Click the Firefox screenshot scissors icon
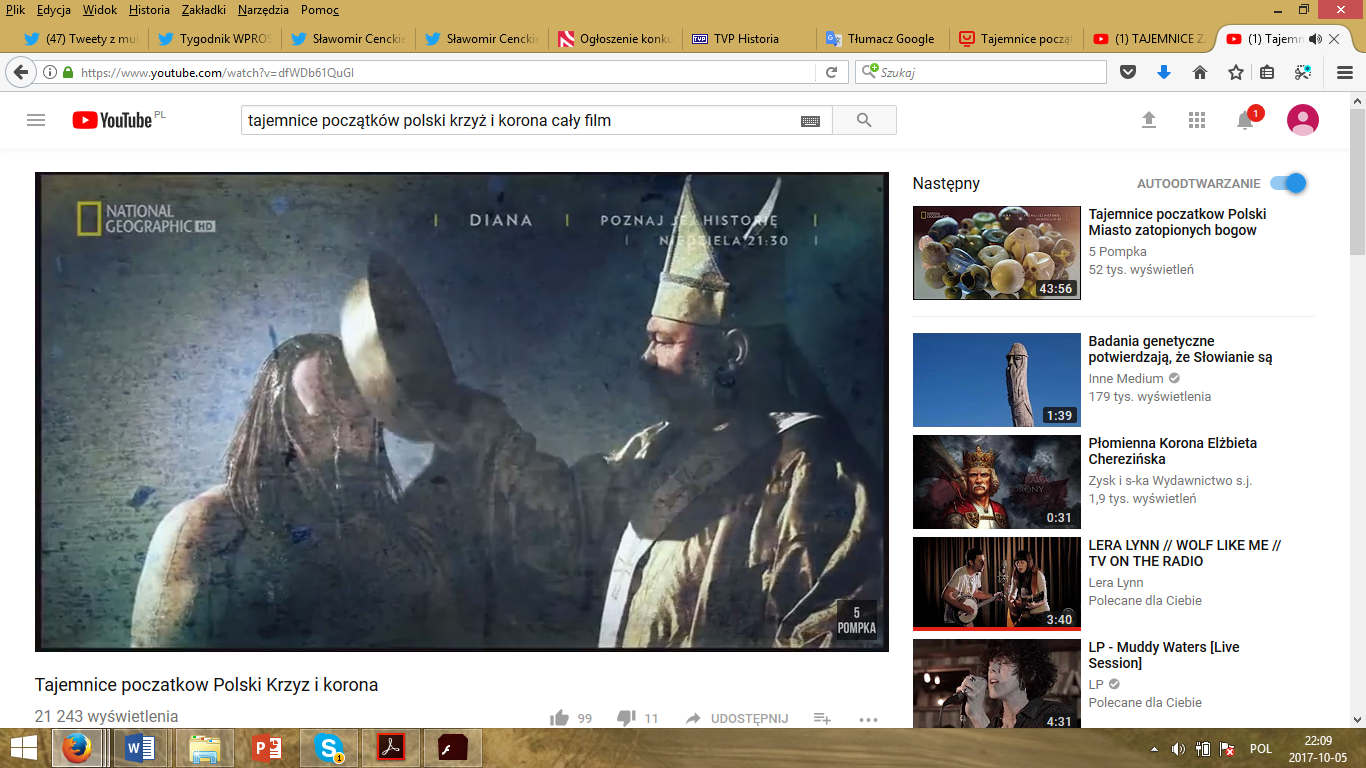 1303,72
